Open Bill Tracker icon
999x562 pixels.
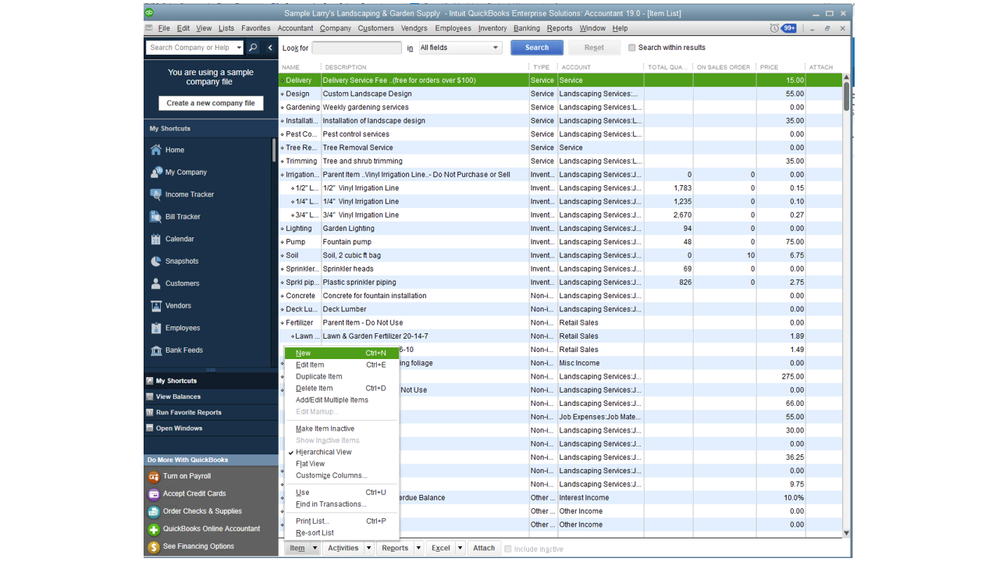[155, 217]
